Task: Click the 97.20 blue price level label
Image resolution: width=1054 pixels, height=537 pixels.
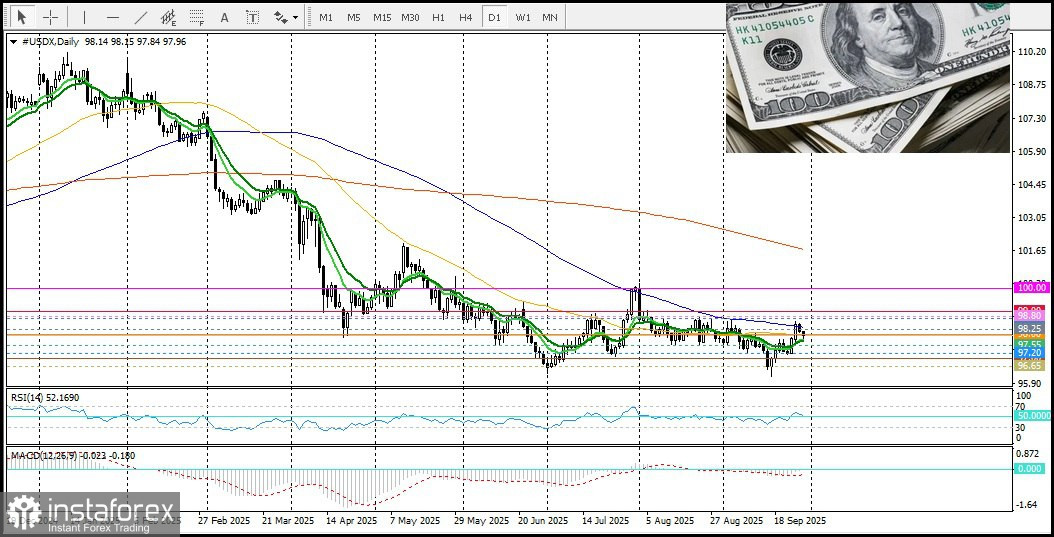Action: (1030, 352)
